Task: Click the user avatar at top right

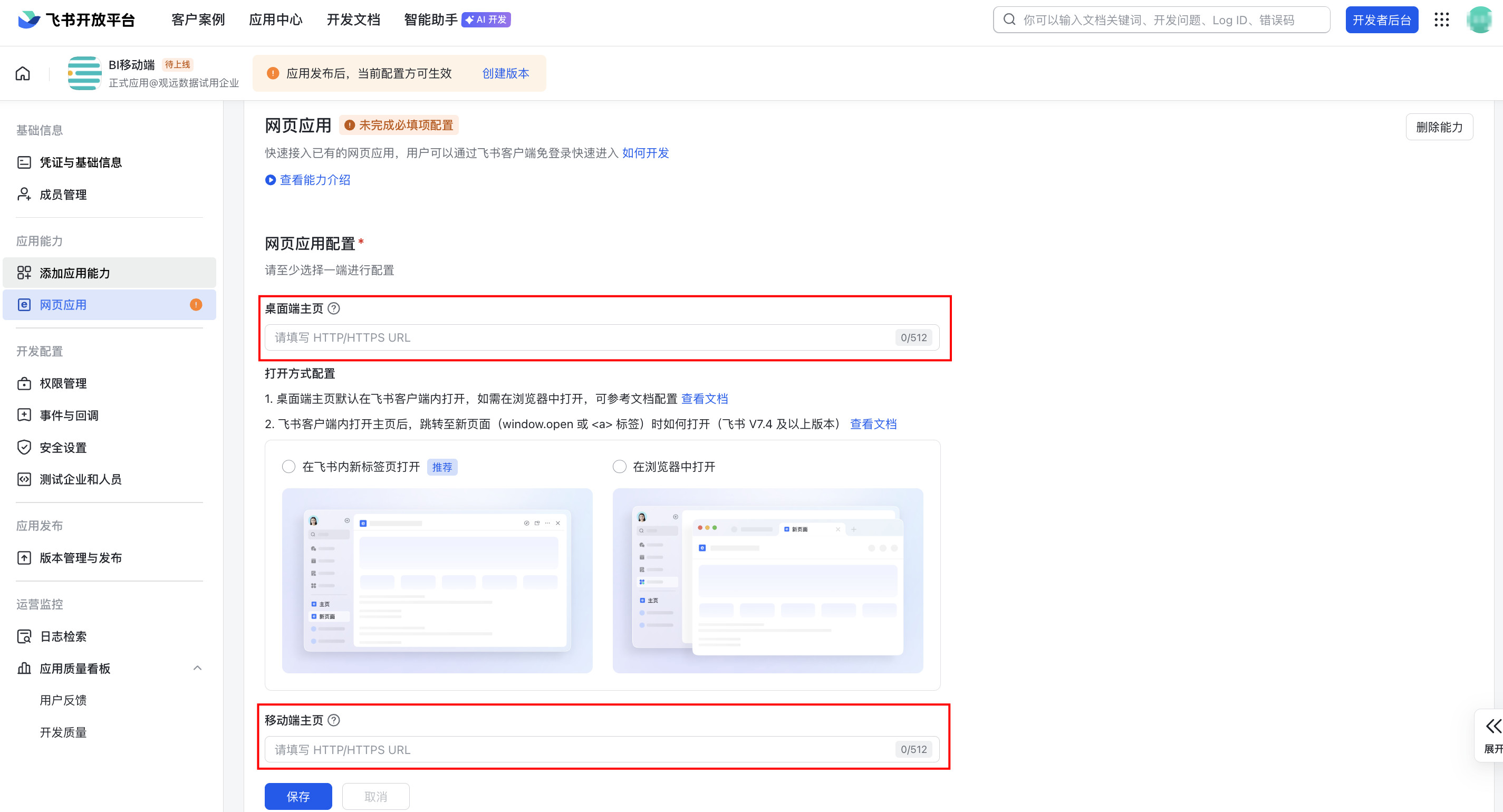Action: (1480, 20)
